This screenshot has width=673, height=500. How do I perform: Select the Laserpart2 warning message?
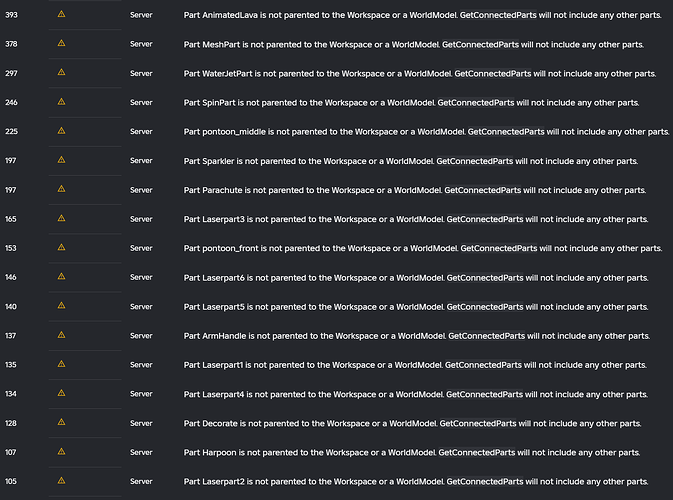(x=415, y=481)
